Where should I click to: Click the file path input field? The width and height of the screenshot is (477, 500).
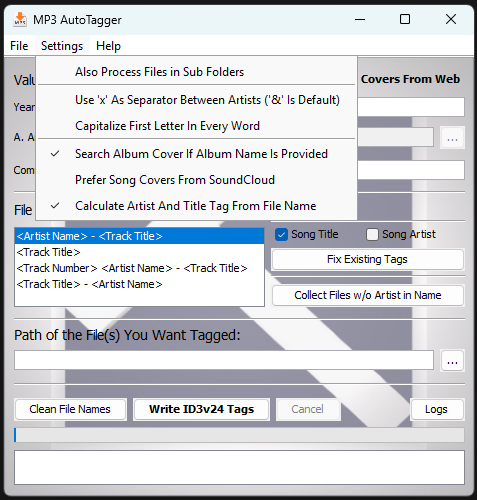click(224, 360)
